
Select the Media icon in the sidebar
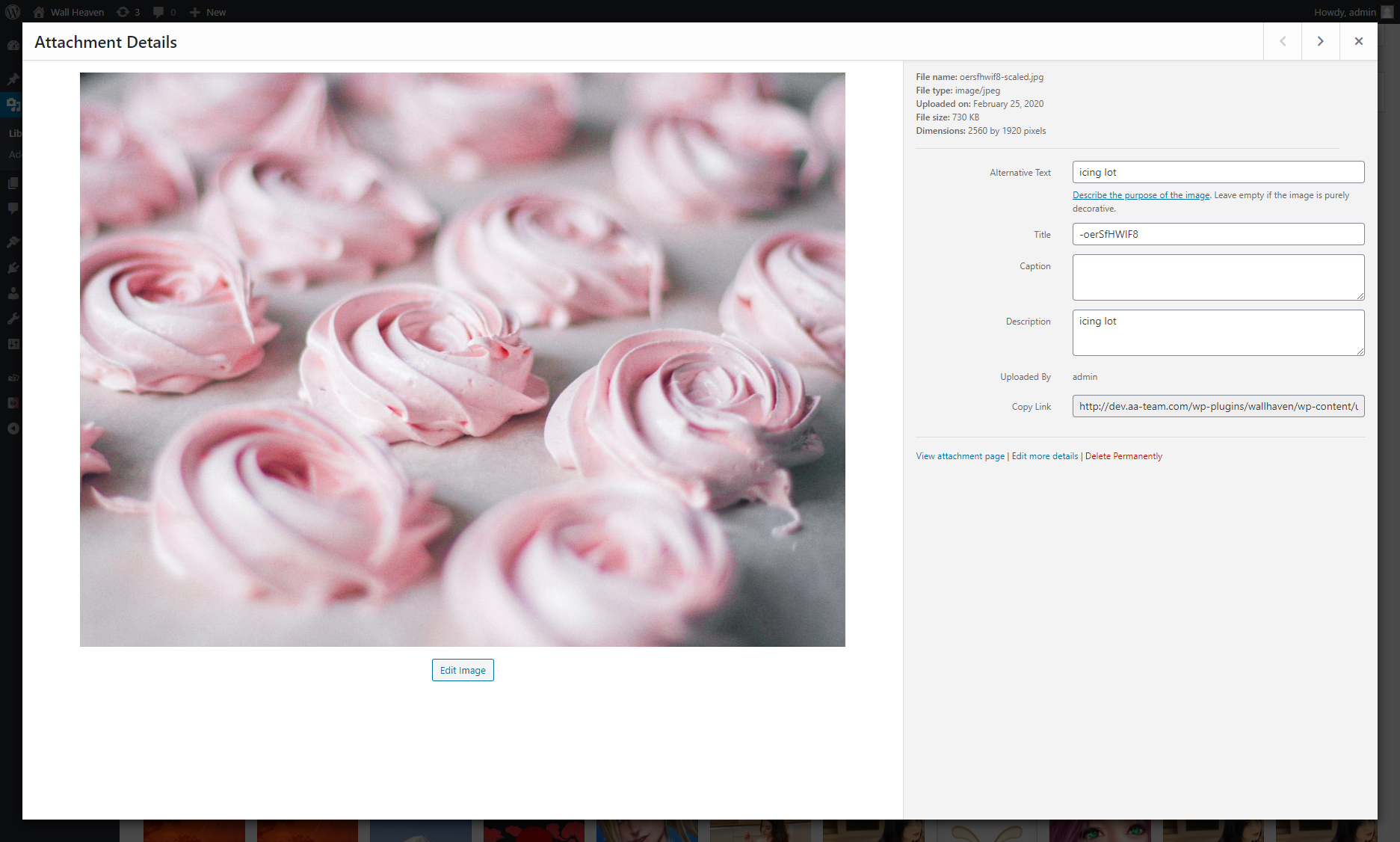pos(13,105)
